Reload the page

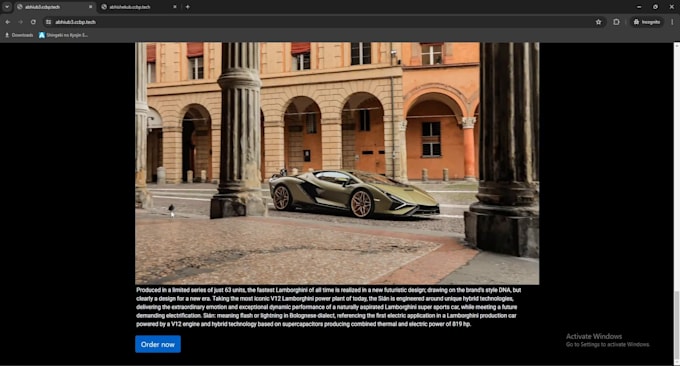(x=33, y=22)
